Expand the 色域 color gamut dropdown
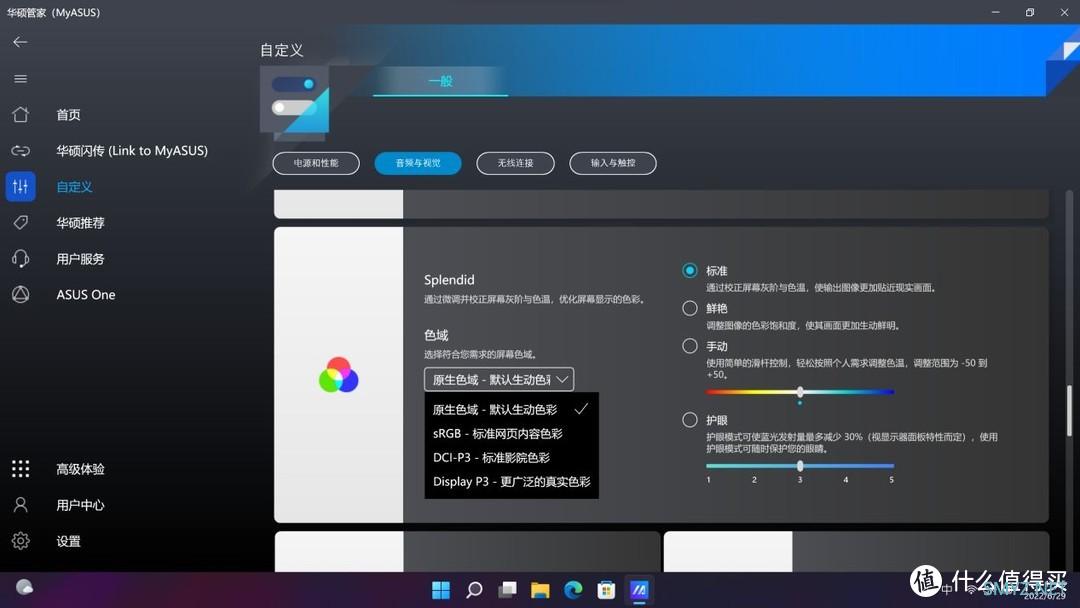 [x=499, y=379]
